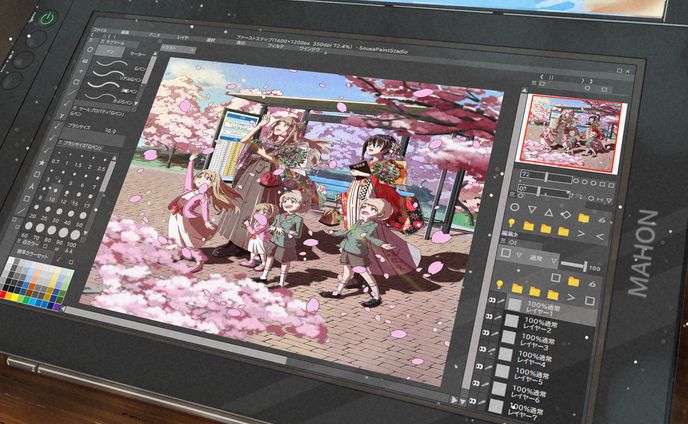Image resolution: width=688 pixels, height=424 pixels.
Task: Tick the checkbox left of 通常 blend mode
Action: tap(505, 253)
